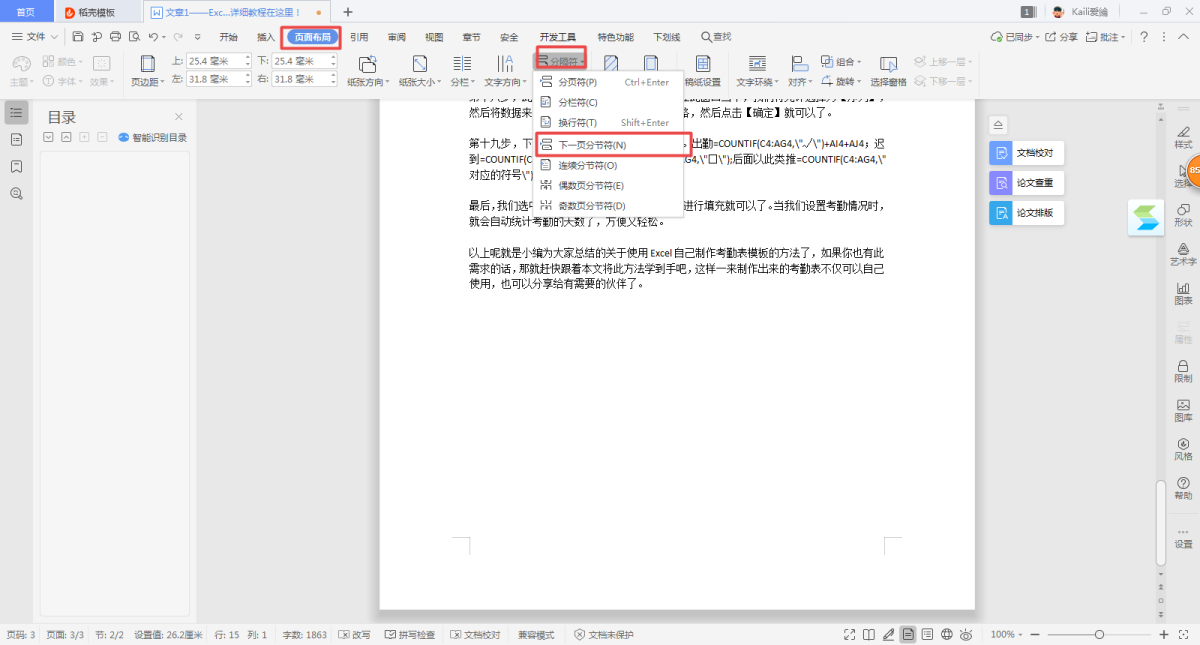Expand the 分栏 columns dropdown
Viewport: 1200px width, 645px height.
tap(461, 82)
